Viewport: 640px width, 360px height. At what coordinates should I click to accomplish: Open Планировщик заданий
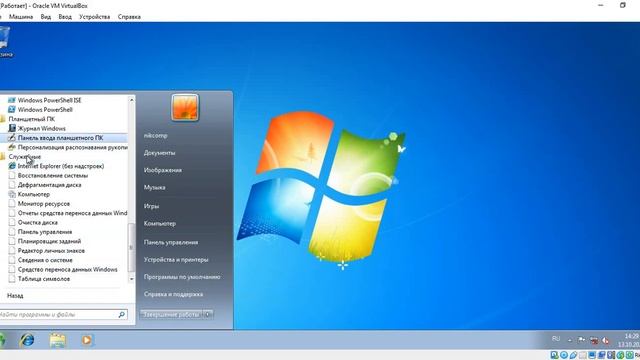[x=45, y=241]
